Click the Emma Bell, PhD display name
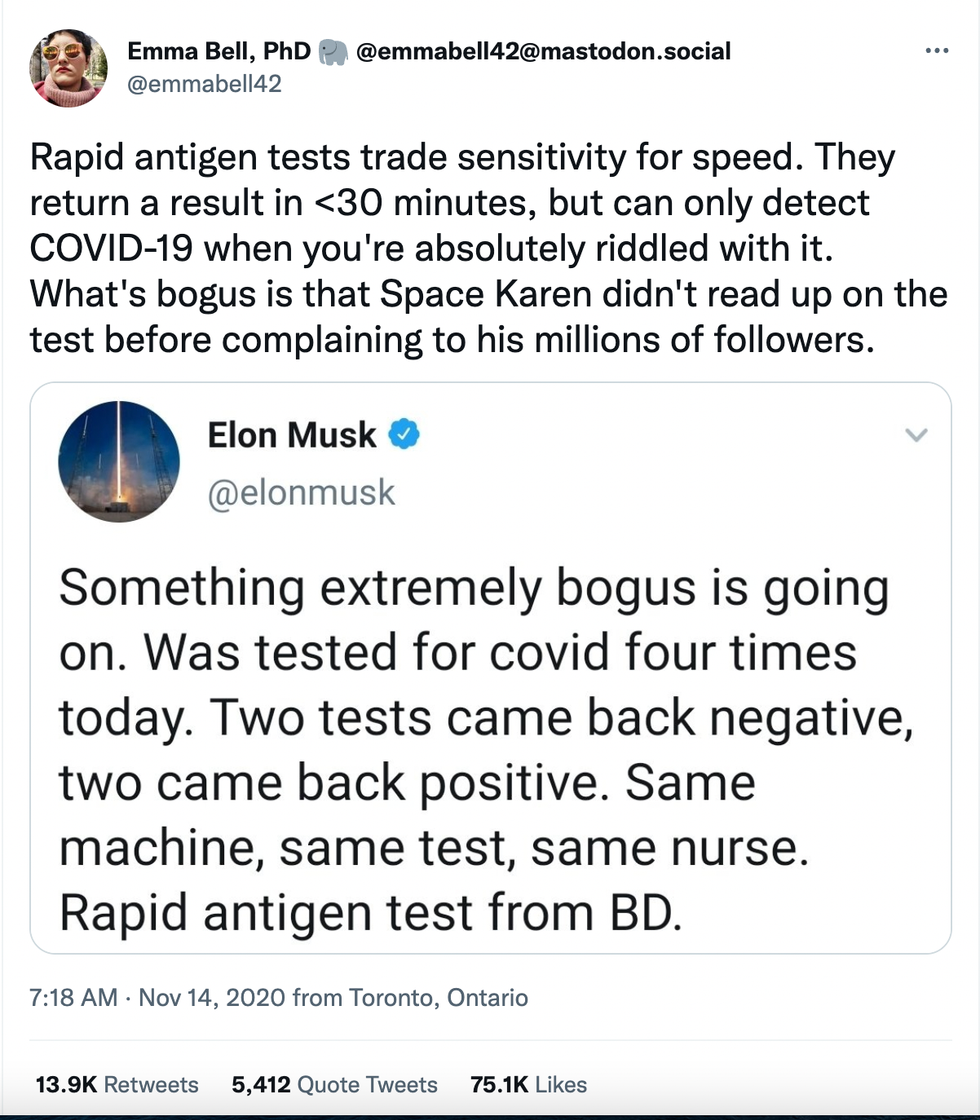Image resolution: width=980 pixels, height=1120 pixels. tap(220, 51)
